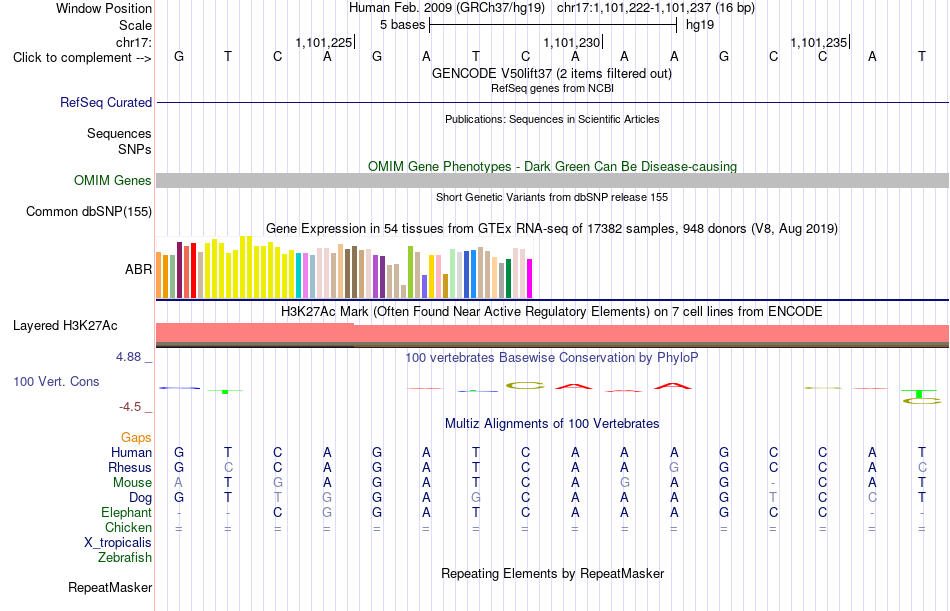Click the Mouse alignment row label
950x611 pixels.
pyautogui.click(x=132, y=482)
